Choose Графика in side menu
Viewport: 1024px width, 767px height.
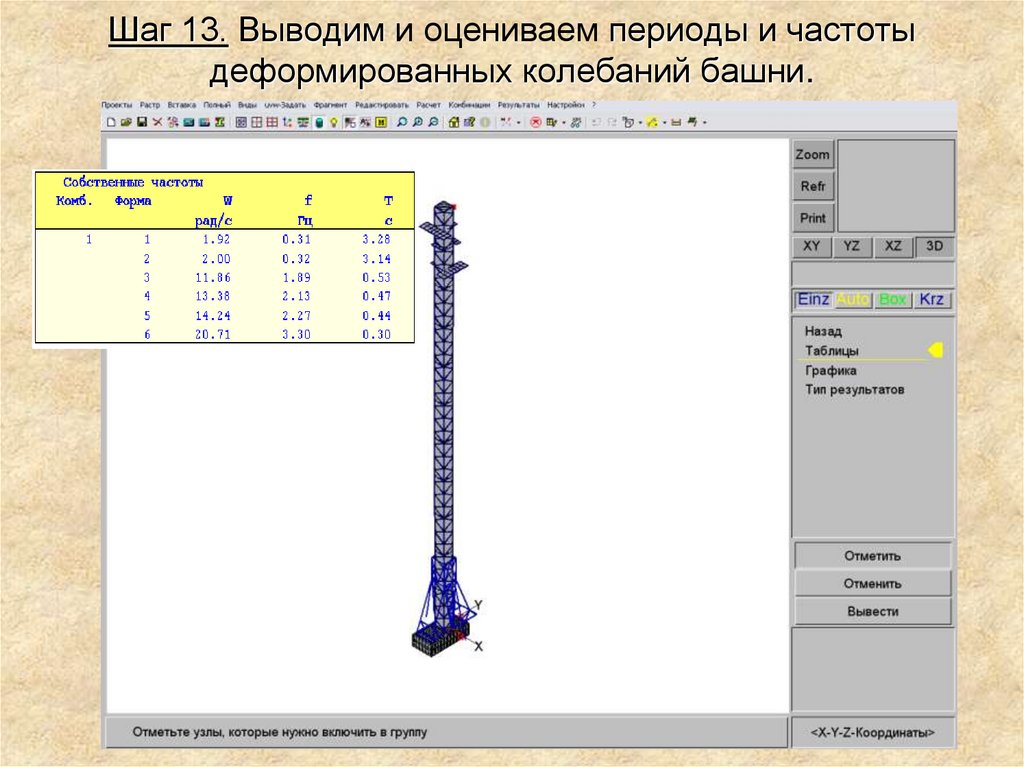(x=830, y=370)
